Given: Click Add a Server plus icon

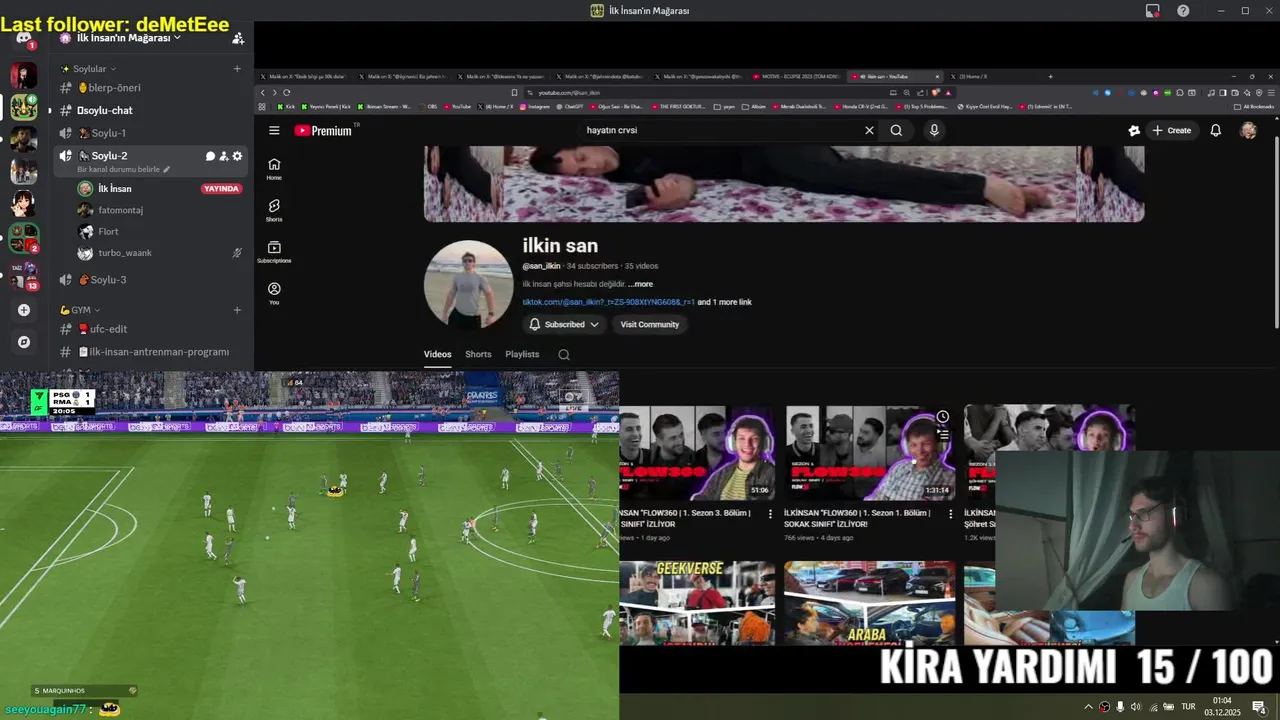Looking at the screenshot, I should [24, 310].
